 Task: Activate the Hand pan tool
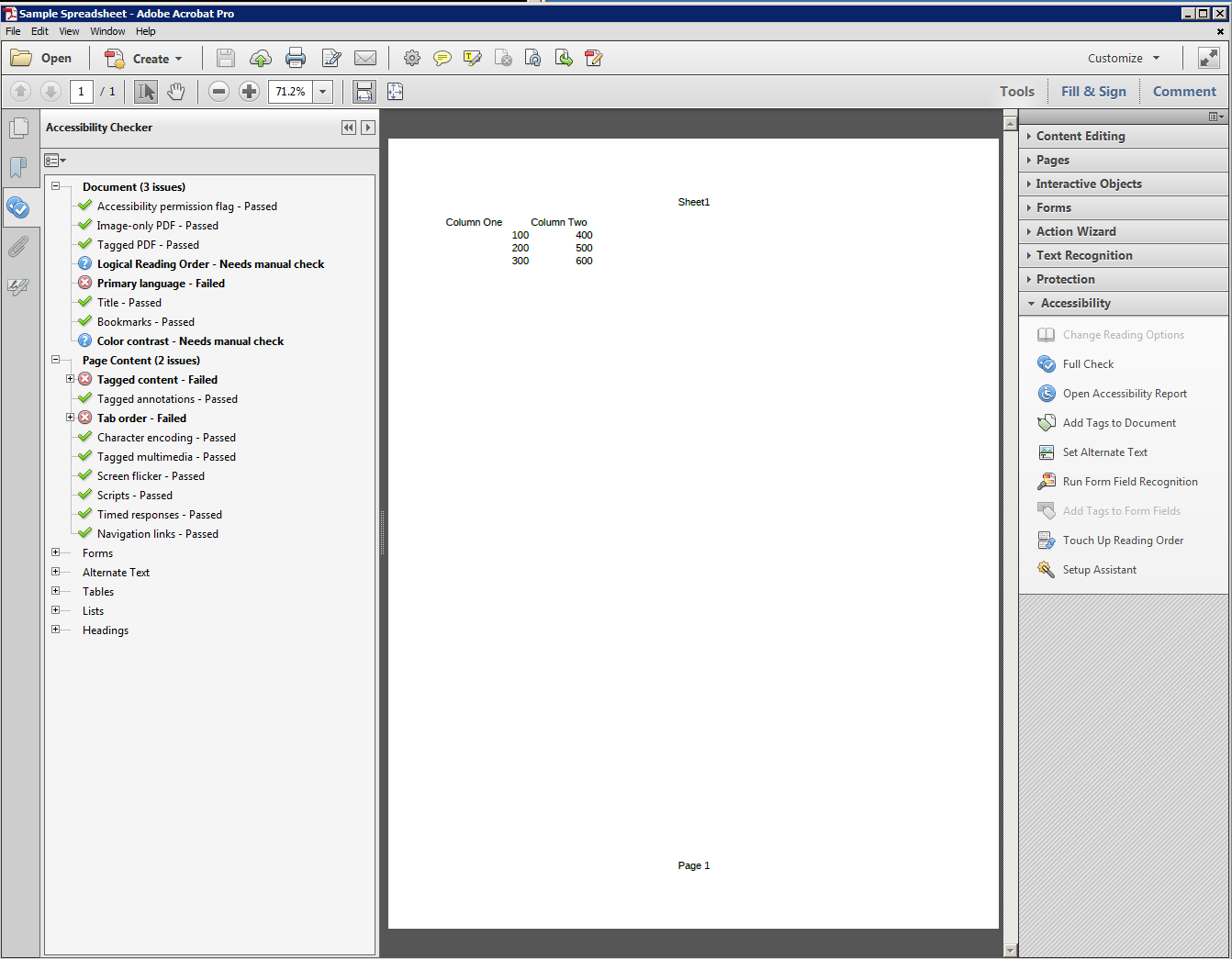point(176,91)
